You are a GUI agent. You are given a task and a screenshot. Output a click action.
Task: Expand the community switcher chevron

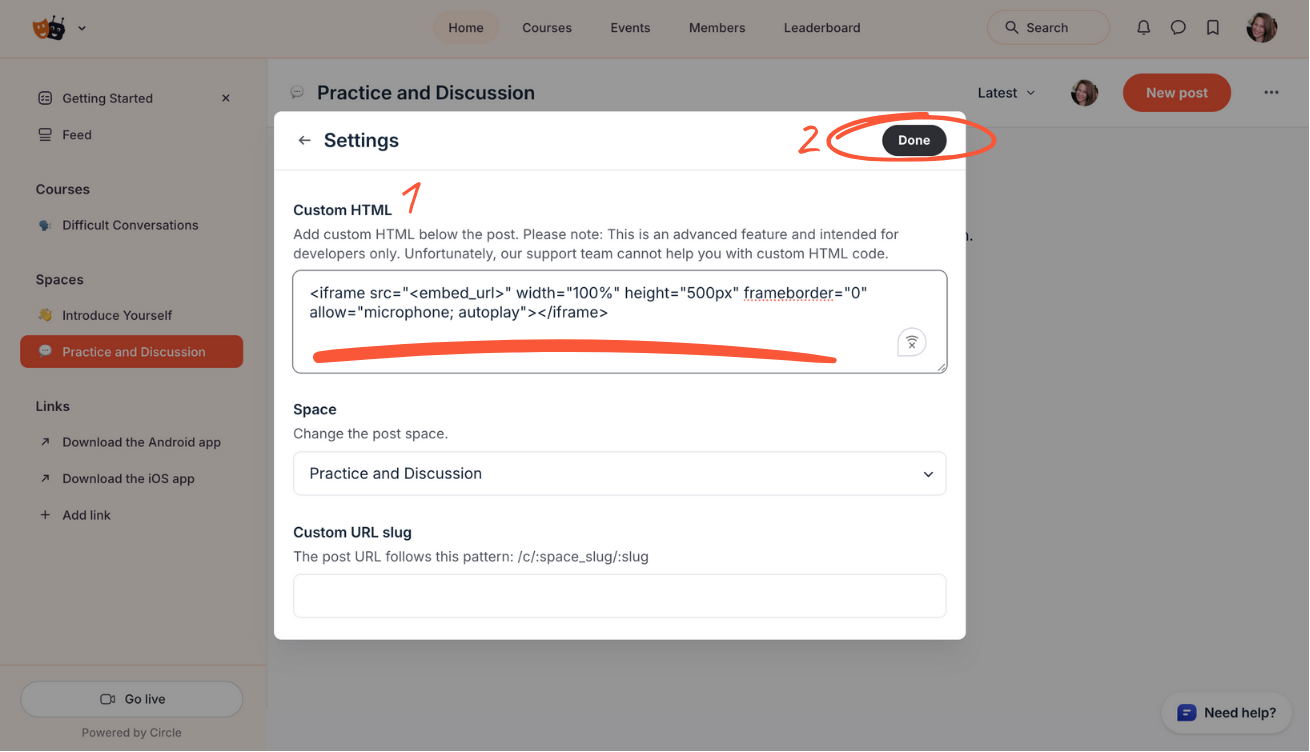click(x=82, y=28)
